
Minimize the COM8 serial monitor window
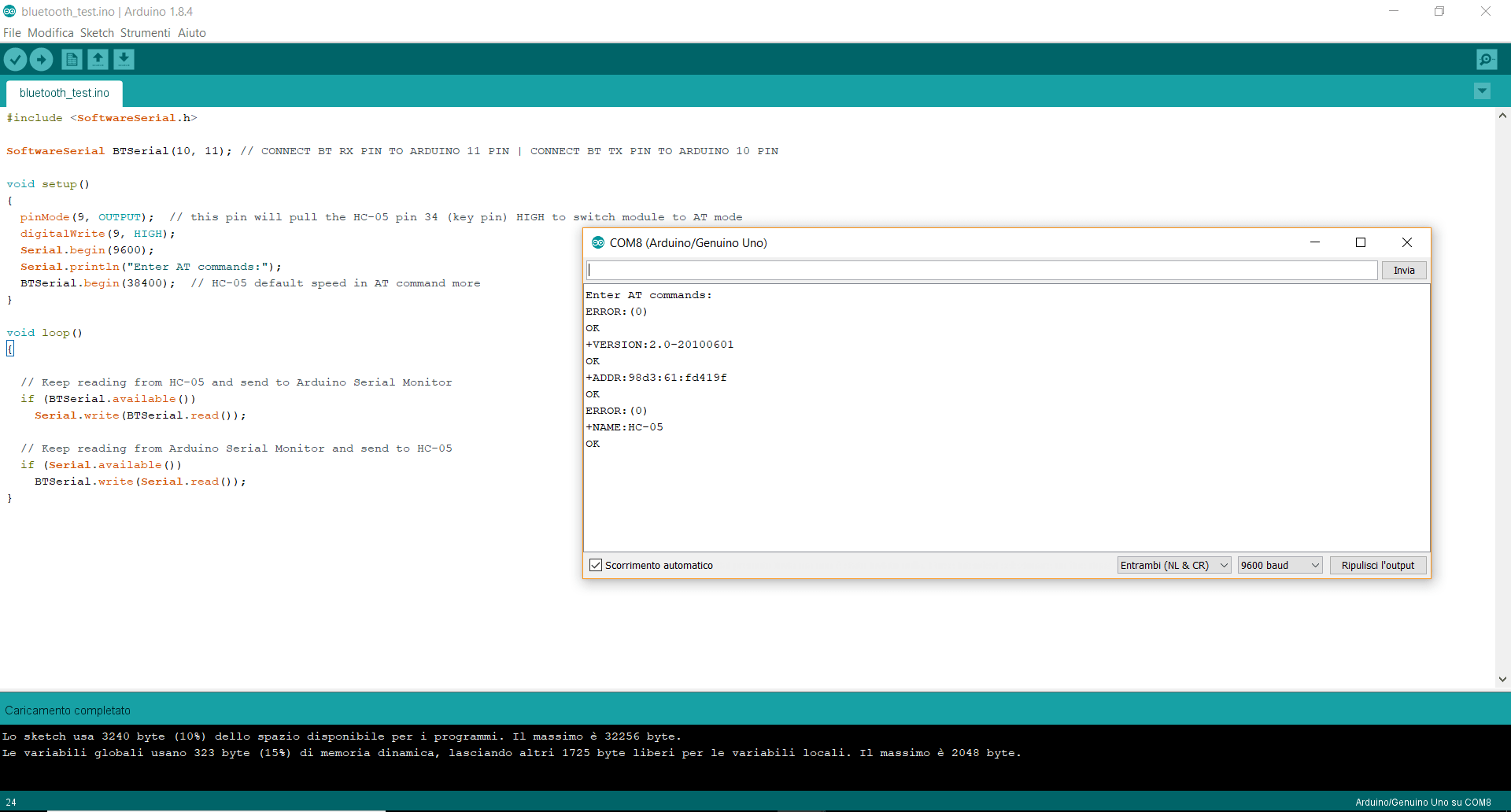click(x=1314, y=242)
